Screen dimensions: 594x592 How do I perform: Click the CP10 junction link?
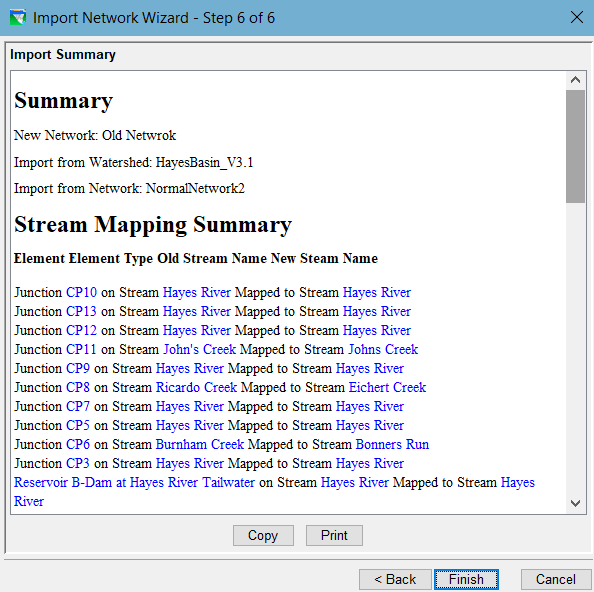81,292
